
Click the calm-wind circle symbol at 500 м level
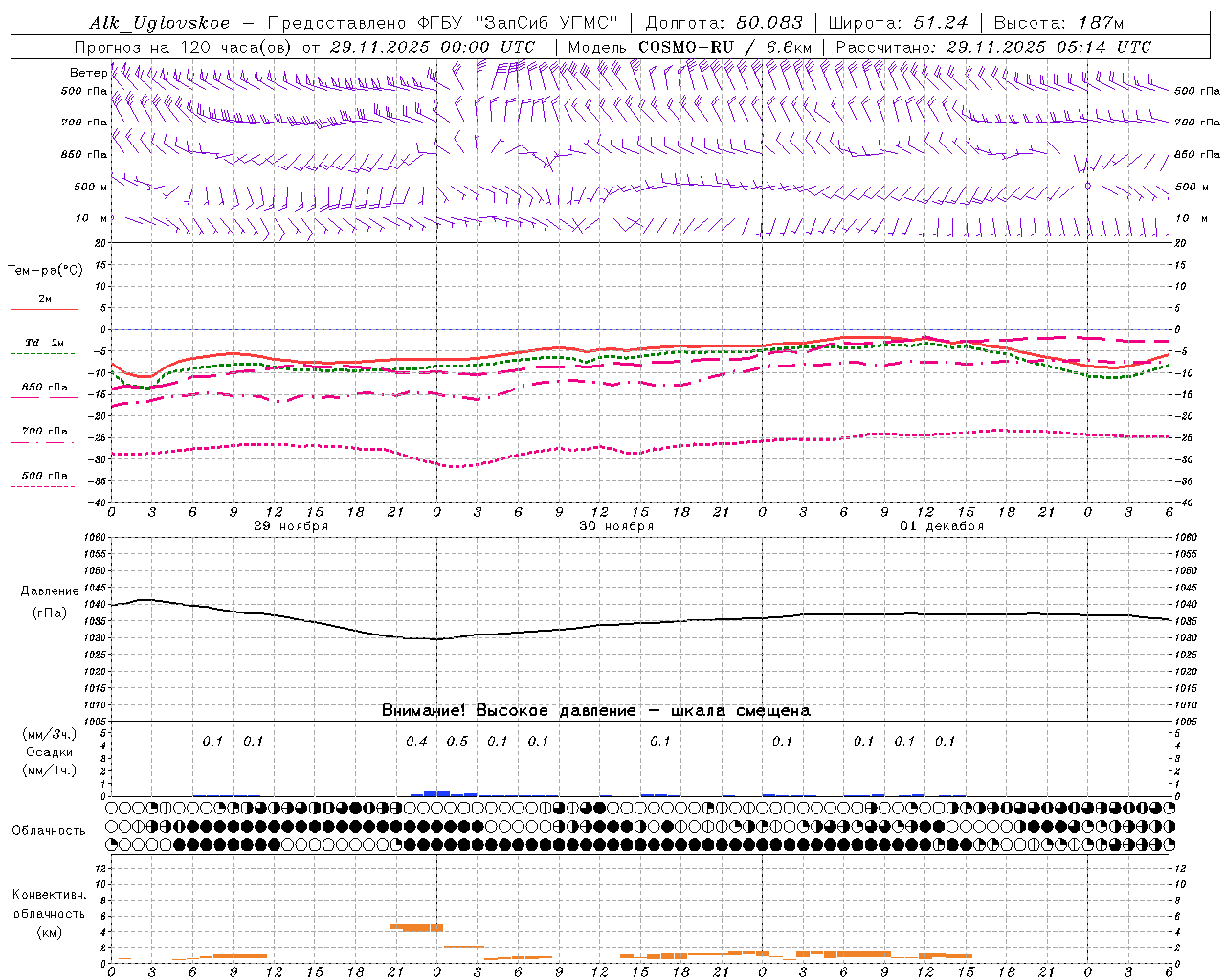pyautogui.click(x=1087, y=186)
